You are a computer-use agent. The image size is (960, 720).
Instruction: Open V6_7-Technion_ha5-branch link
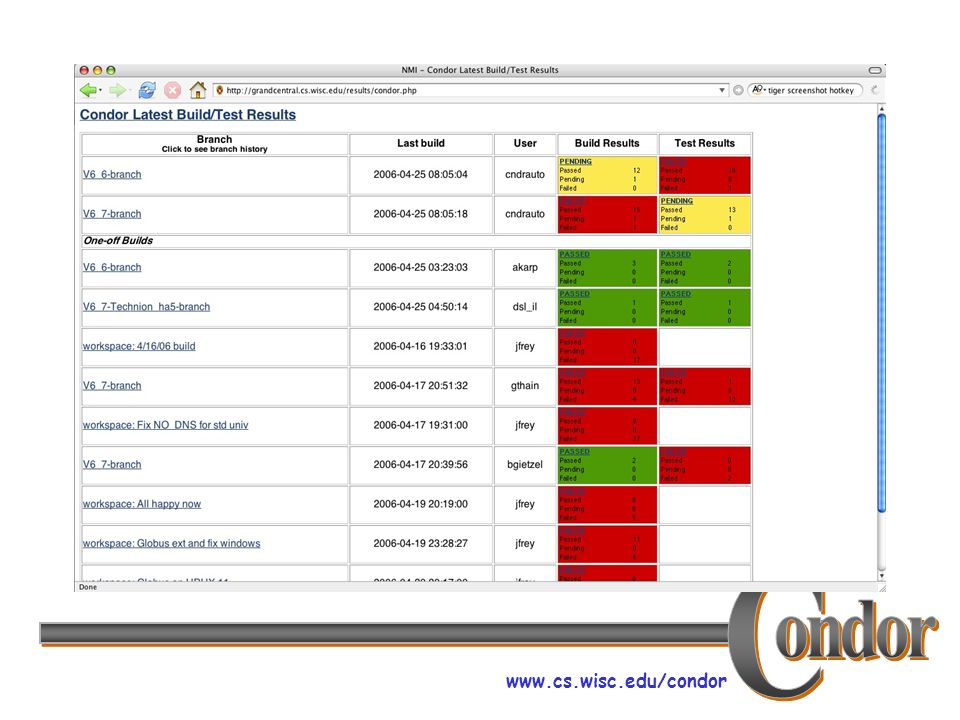tap(146, 307)
